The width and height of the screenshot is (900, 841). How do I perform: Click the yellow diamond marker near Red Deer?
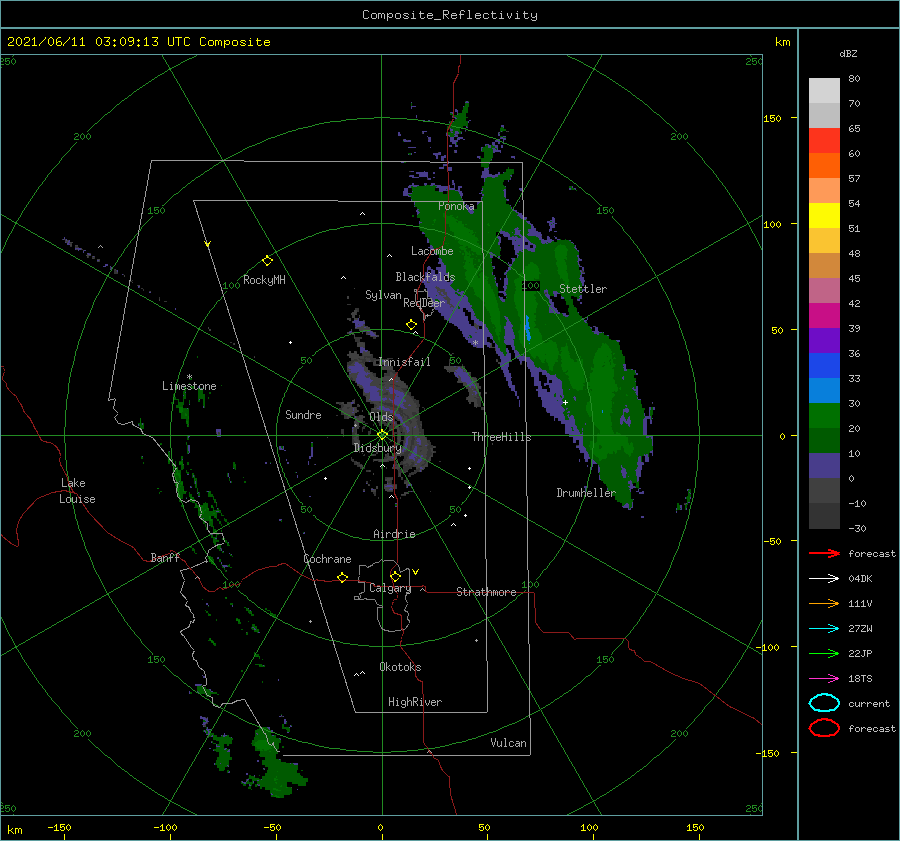(x=412, y=324)
